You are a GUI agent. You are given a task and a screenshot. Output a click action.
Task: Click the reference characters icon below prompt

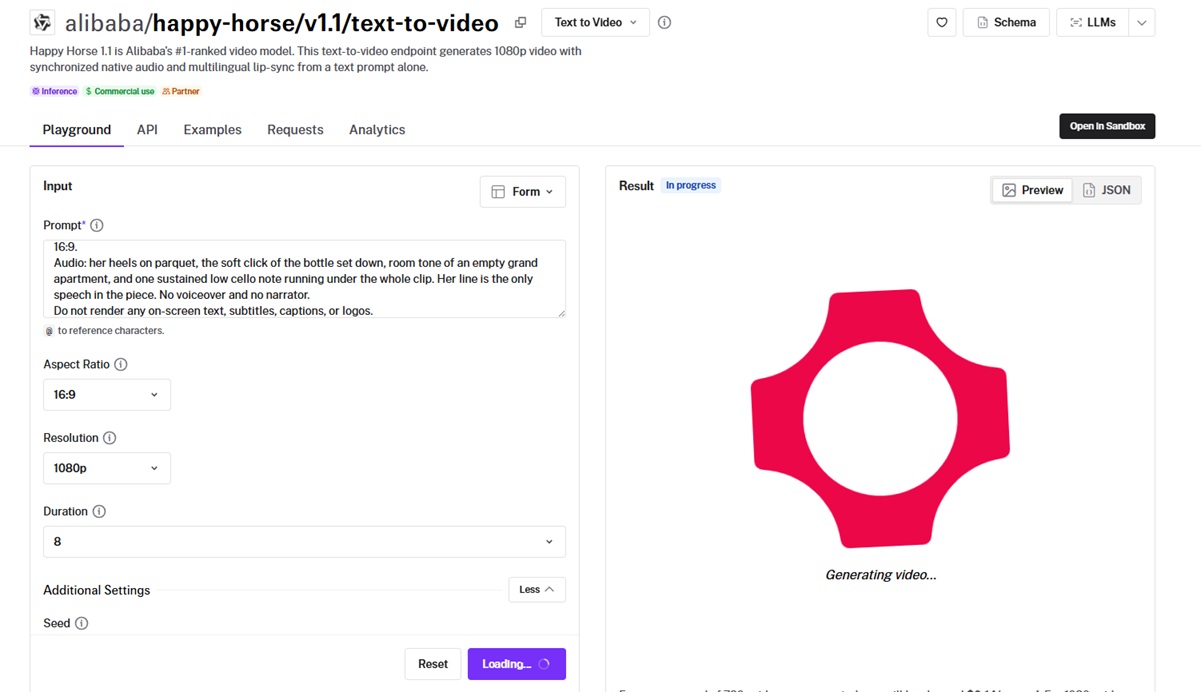(49, 331)
